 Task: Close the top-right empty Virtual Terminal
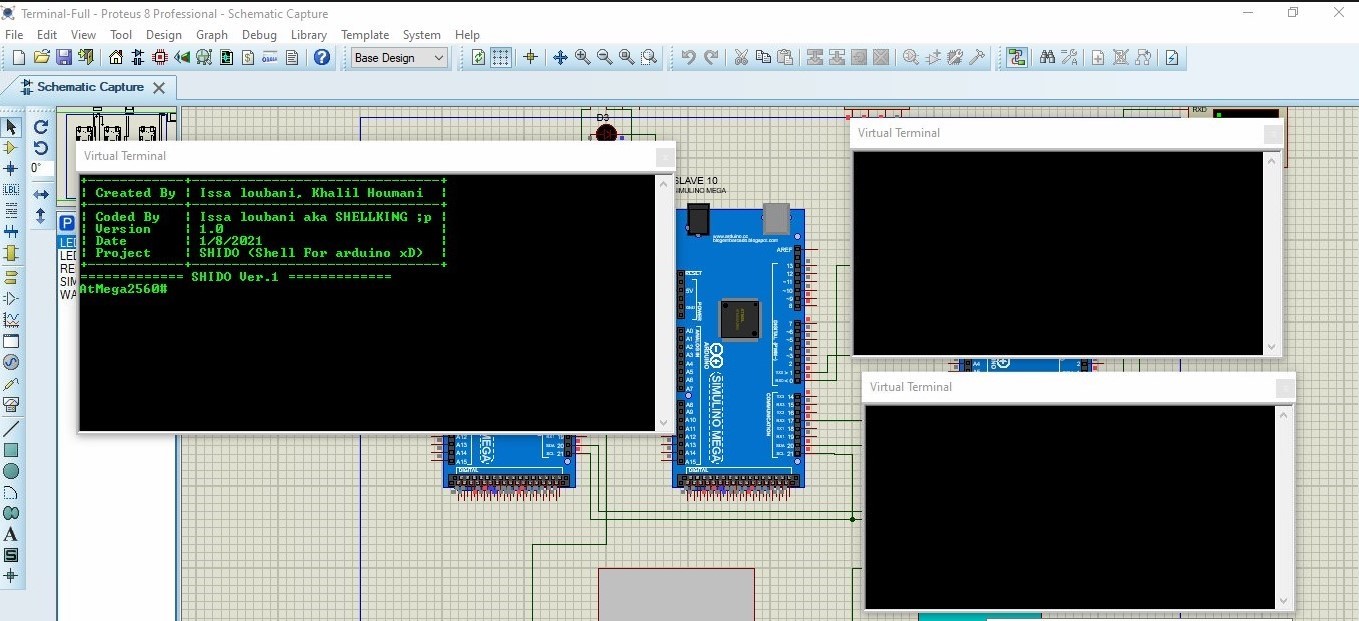[x=1272, y=133]
